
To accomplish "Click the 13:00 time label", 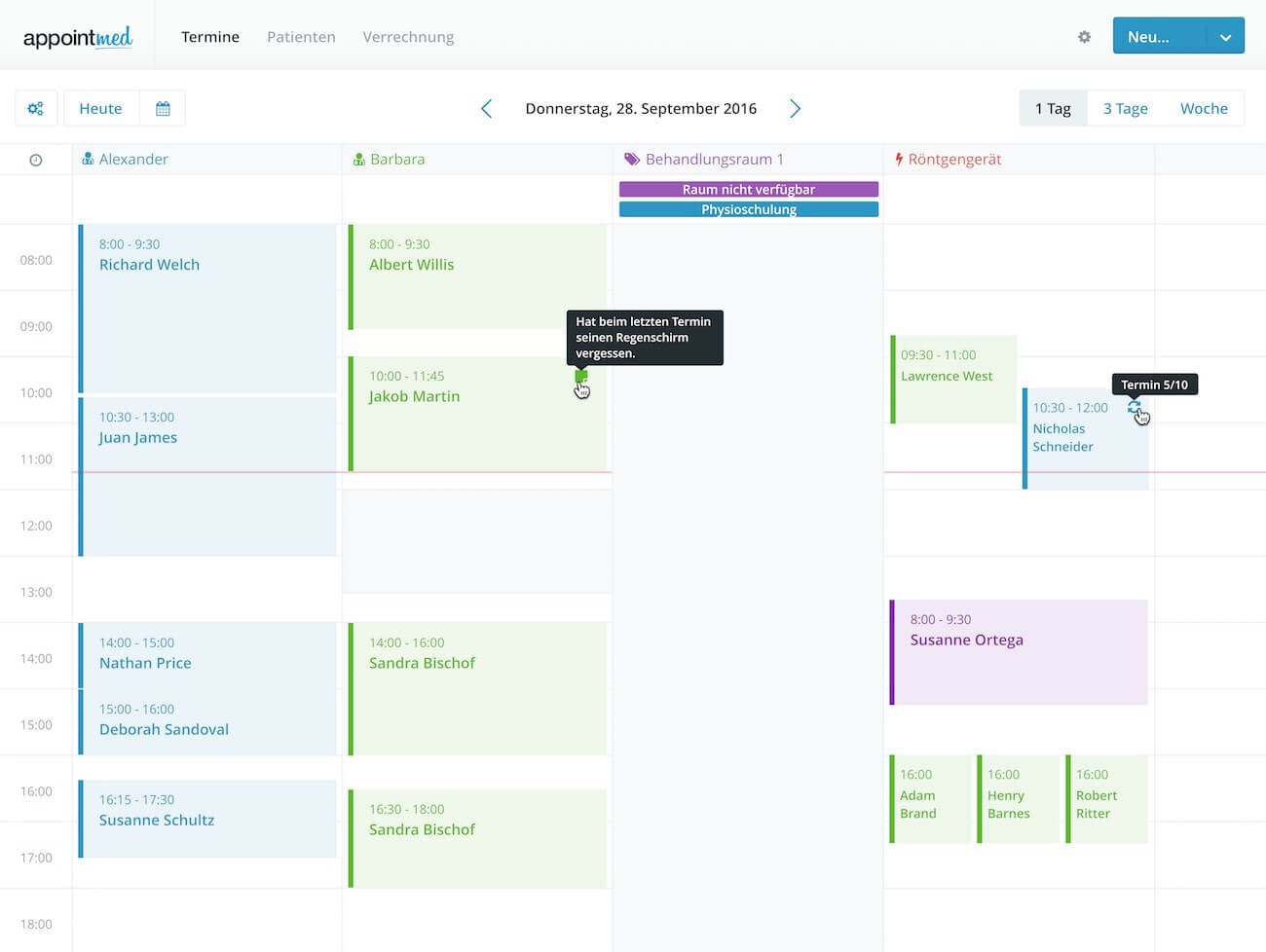I will pyautogui.click(x=36, y=592).
